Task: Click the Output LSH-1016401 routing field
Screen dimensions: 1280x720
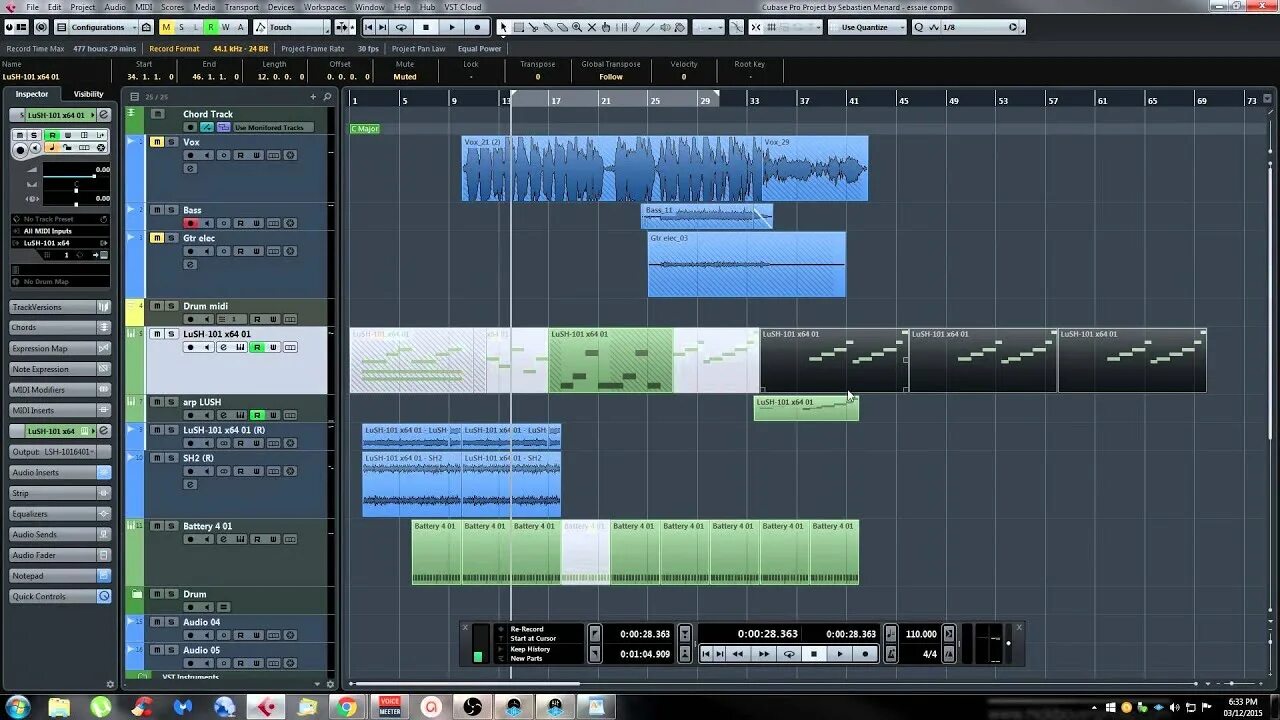Action: (60, 452)
